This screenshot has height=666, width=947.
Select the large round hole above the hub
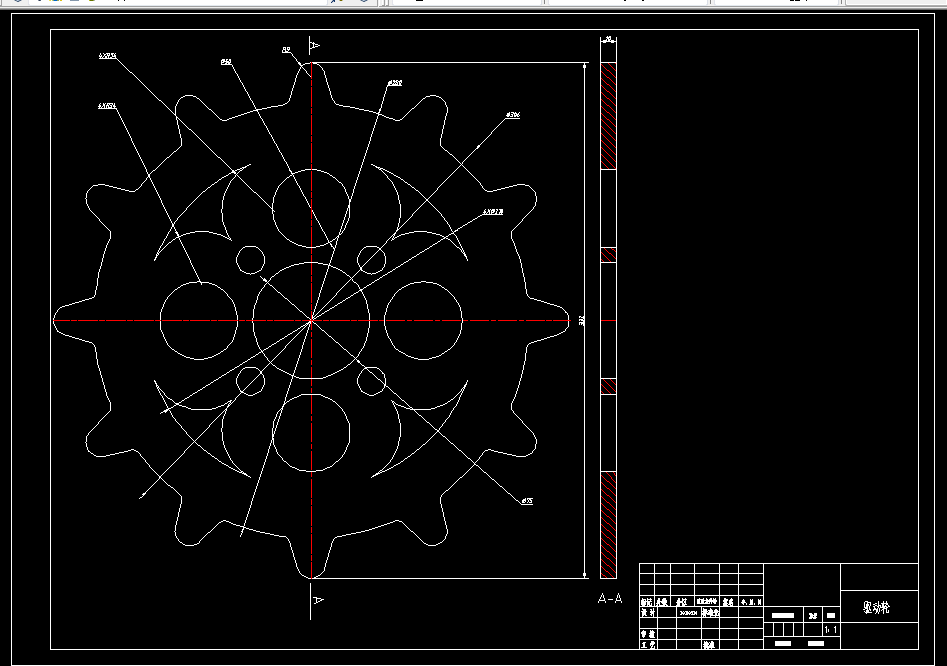coord(311,208)
